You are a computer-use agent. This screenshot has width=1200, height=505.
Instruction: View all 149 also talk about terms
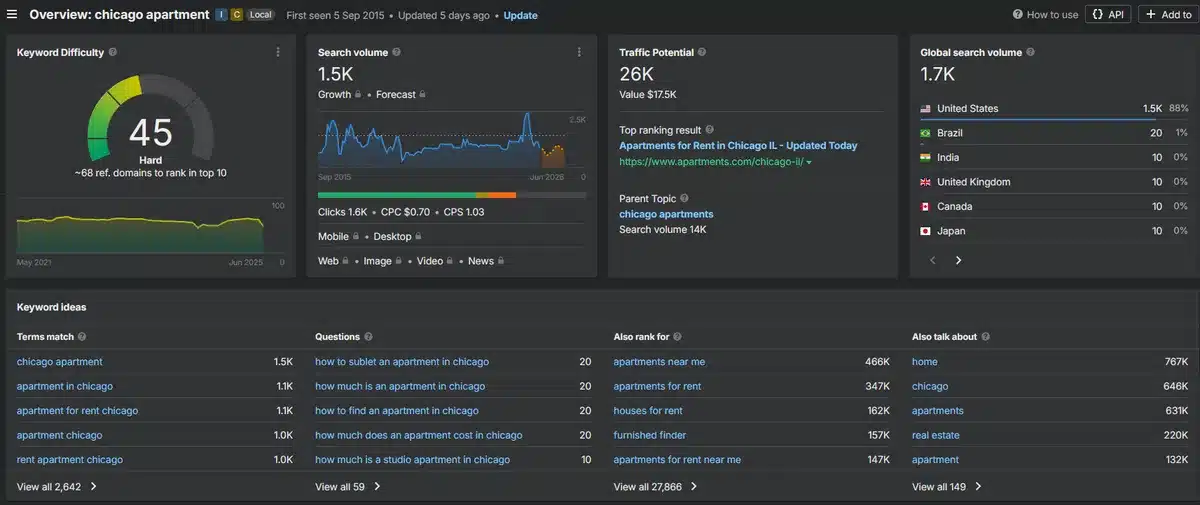[x=947, y=487]
